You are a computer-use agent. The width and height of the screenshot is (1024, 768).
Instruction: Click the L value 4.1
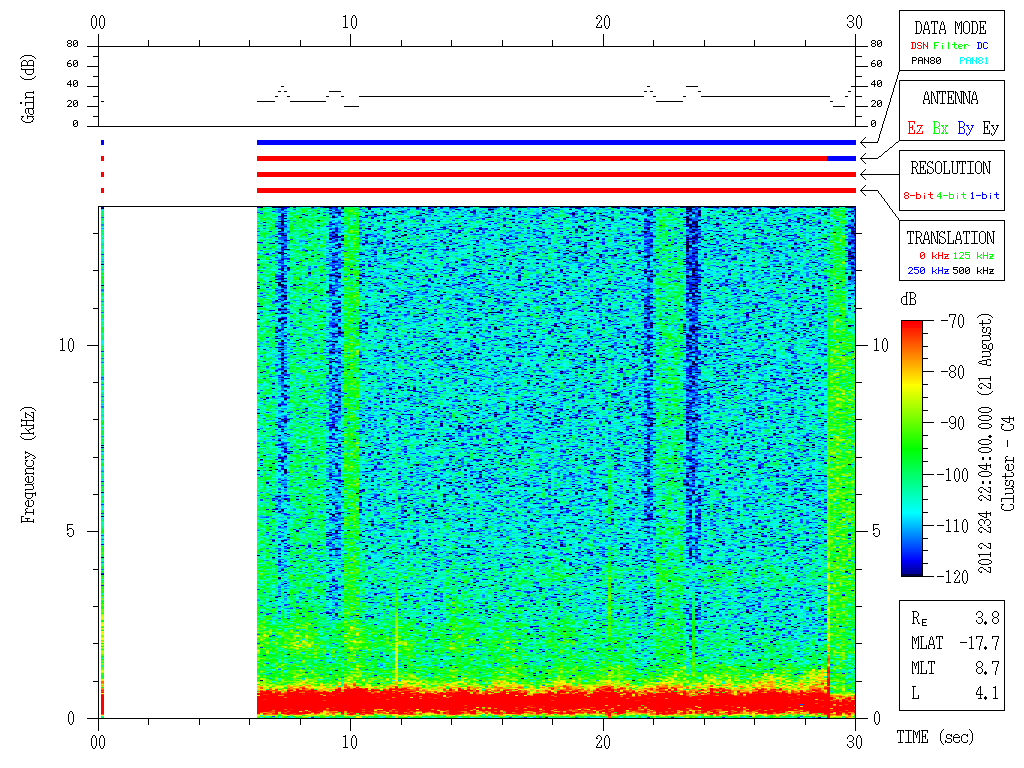pyautogui.click(x=987, y=693)
